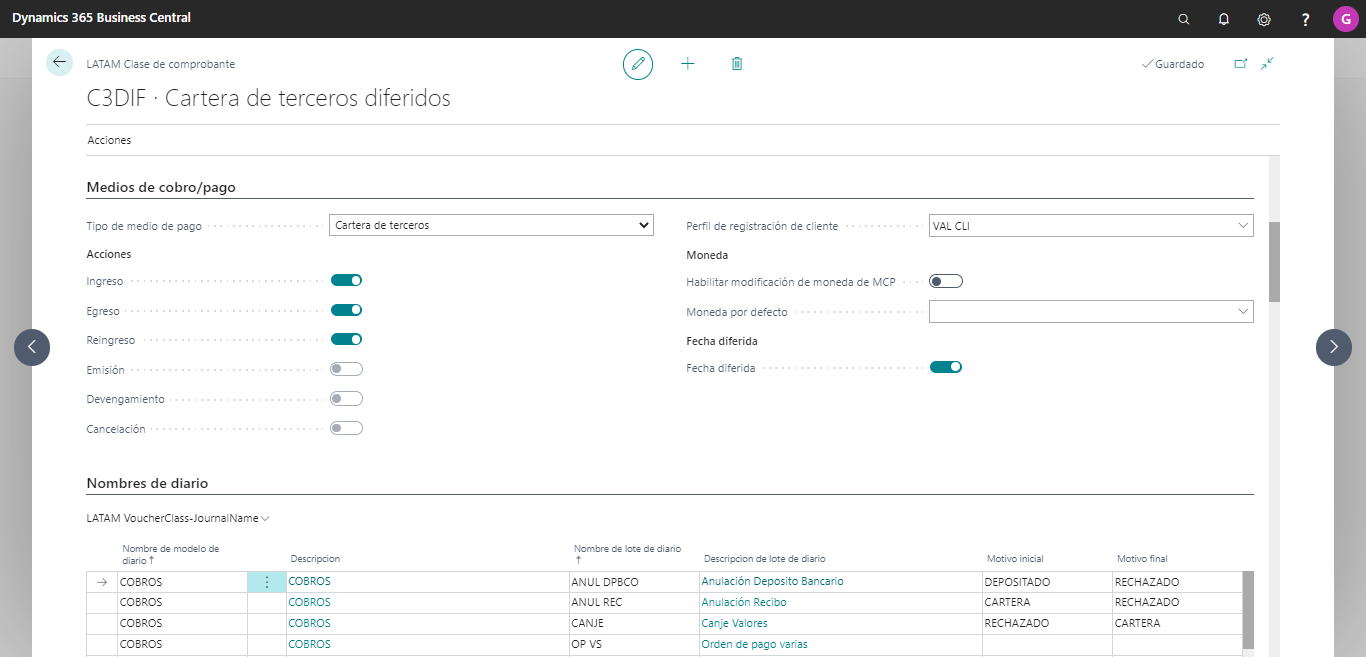Image resolution: width=1366 pixels, height=657 pixels.
Task: Click the page vertical scrollbar thumb
Action: click(1274, 261)
